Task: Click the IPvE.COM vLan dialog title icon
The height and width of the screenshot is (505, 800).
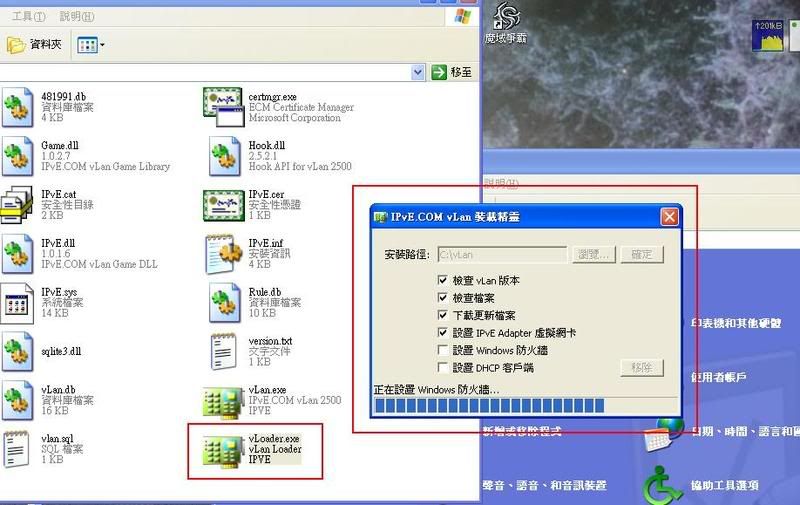Action: tap(381, 217)
